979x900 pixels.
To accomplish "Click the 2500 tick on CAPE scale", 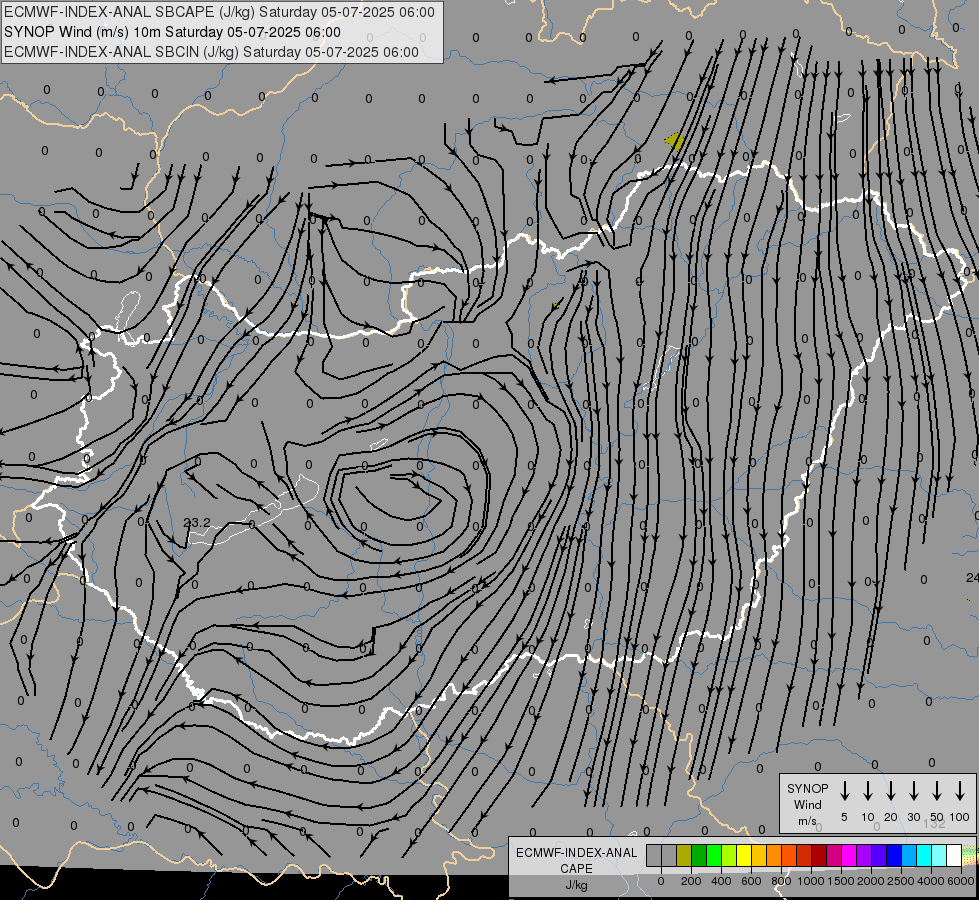I will [x=901, y=881].
